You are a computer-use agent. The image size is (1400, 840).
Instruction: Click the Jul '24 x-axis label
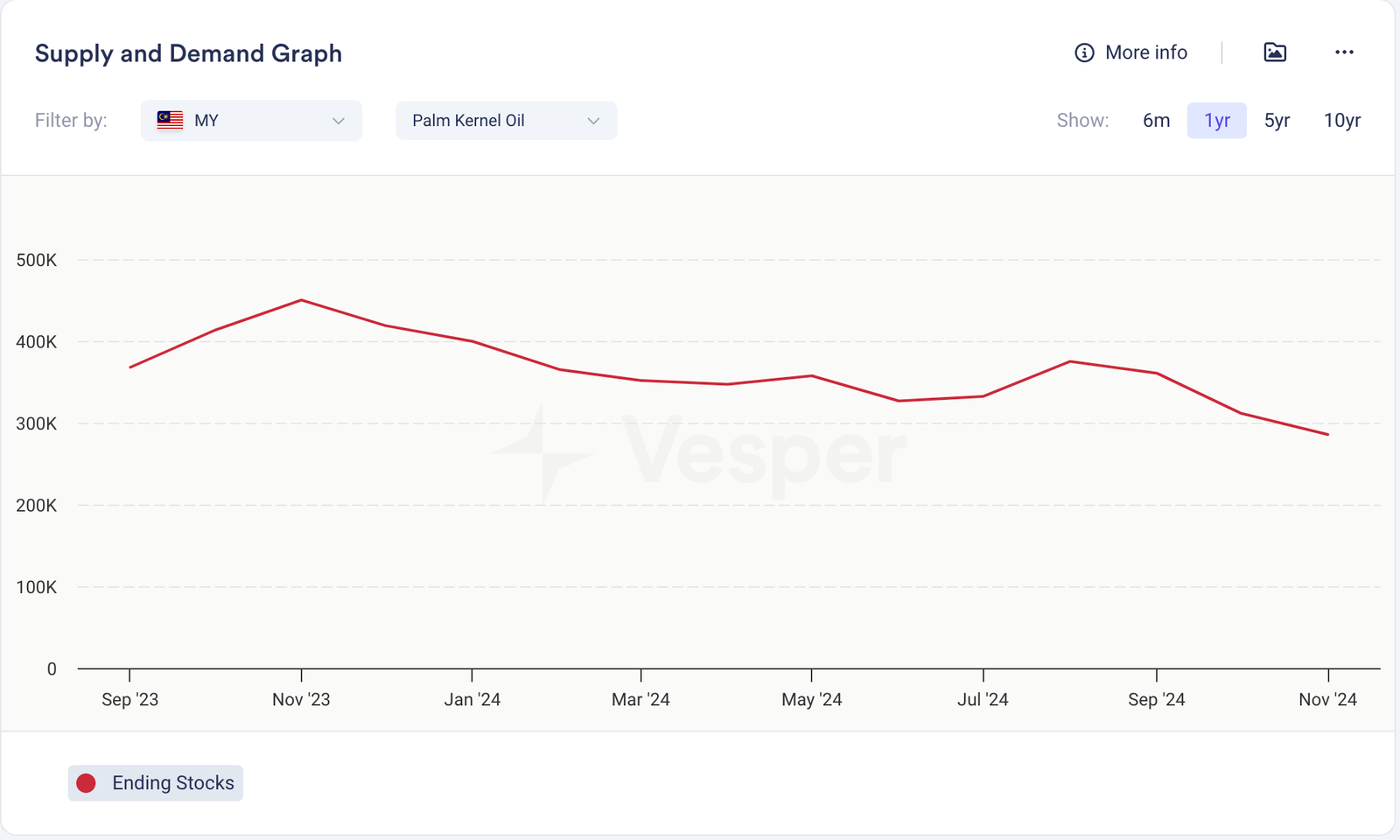click(983, 699)
